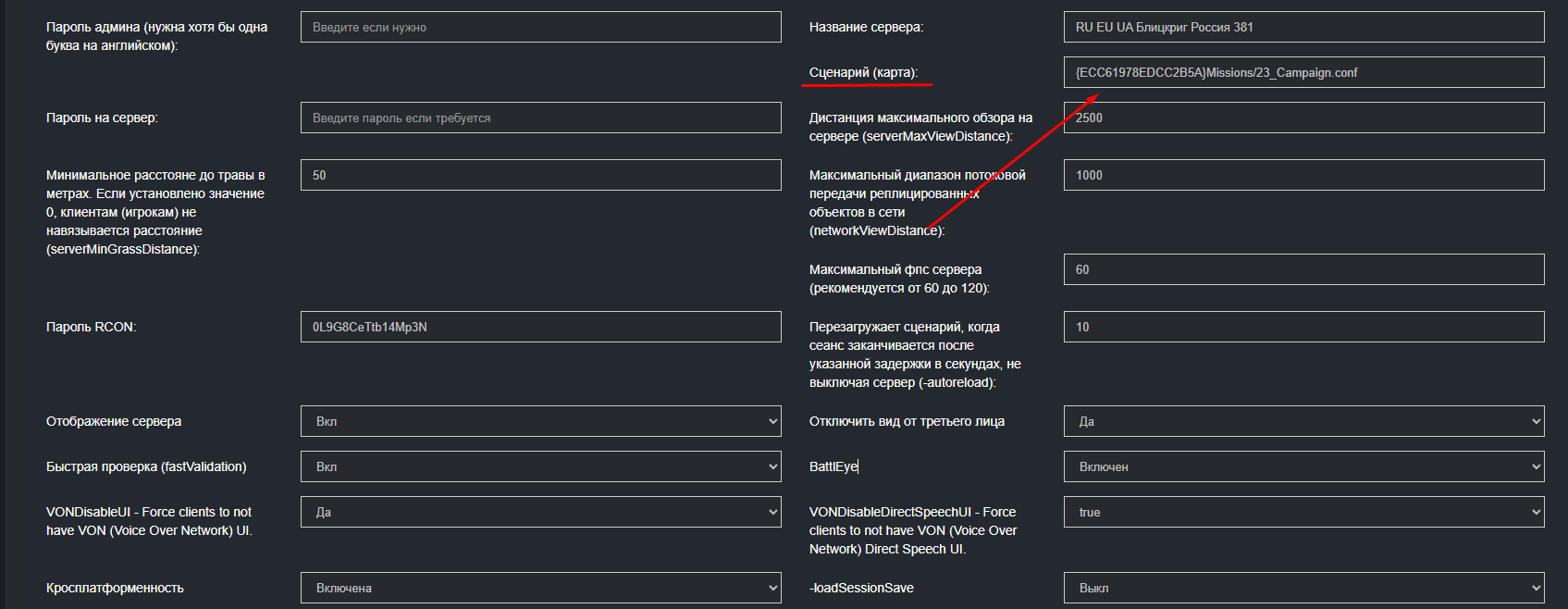This screenshot has width=1568, height=609.
Task: Open the BattlEye dropdown
Action: [x=1303, y=466]
